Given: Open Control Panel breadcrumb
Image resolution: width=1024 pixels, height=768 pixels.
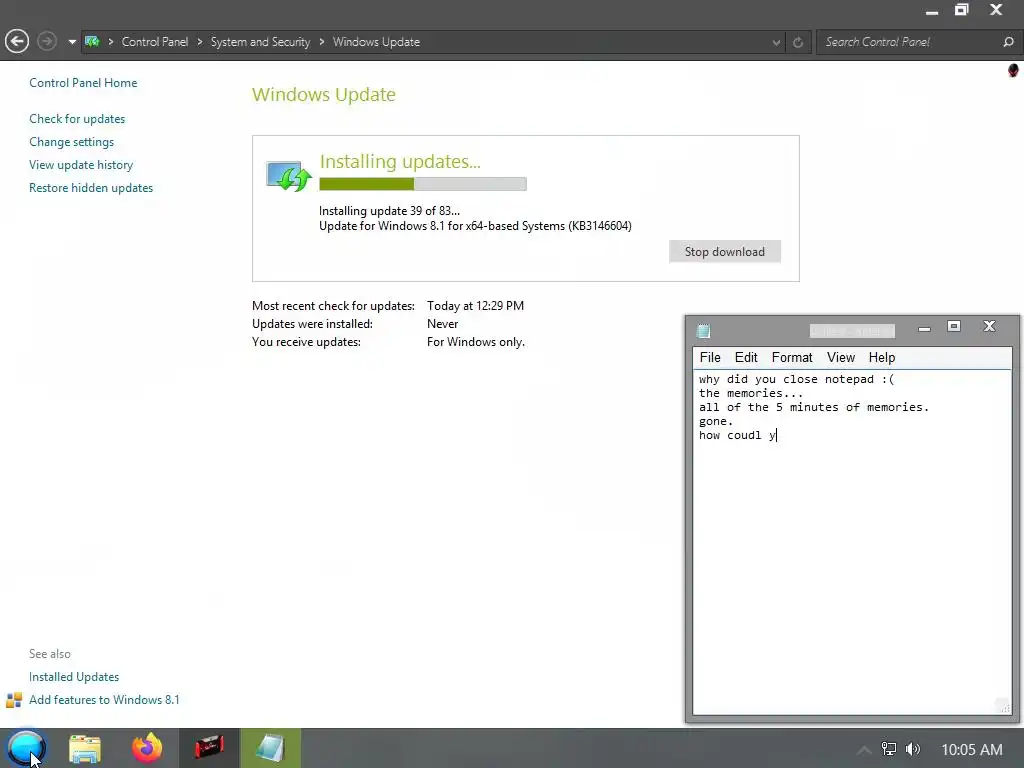Looking at the screenshot, I should pyautogui.click(x=155, y=42).
